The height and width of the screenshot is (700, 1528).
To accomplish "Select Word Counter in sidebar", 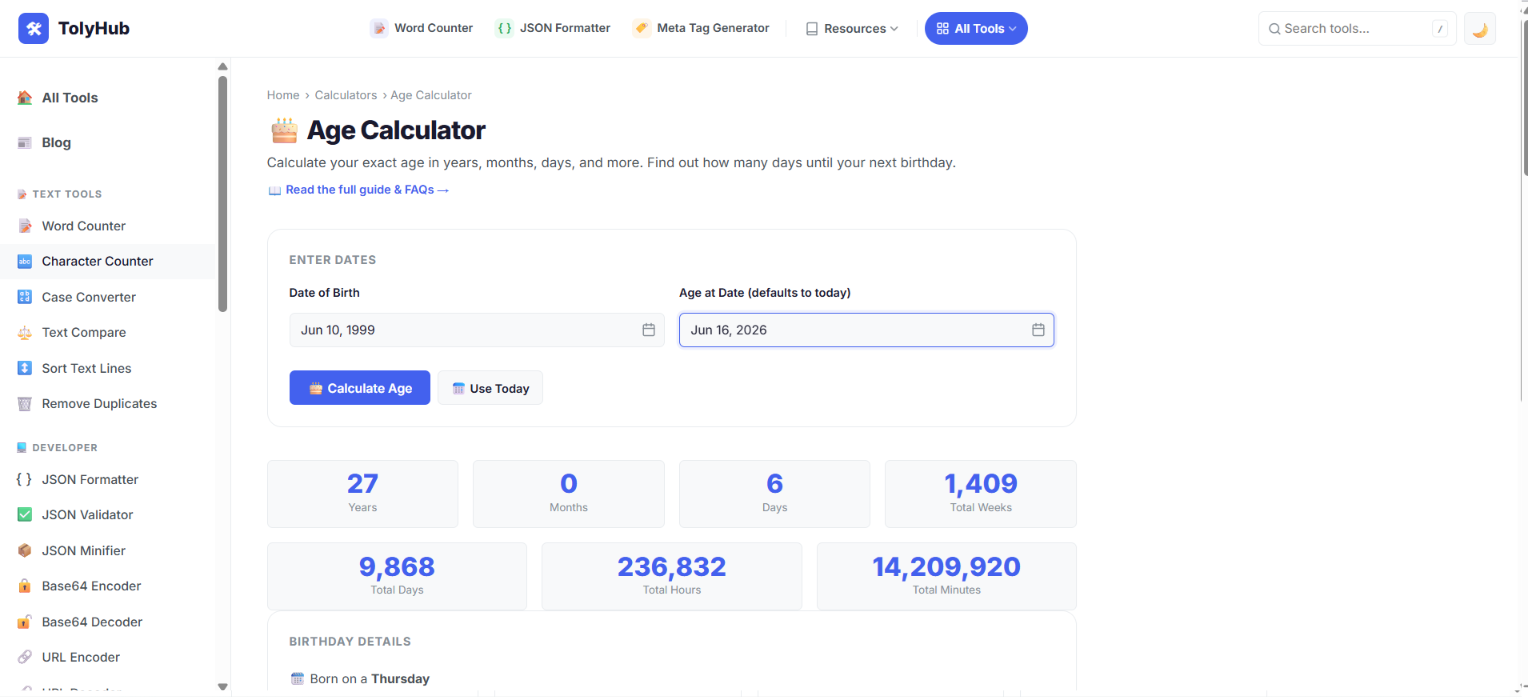I will pos(108,226).
